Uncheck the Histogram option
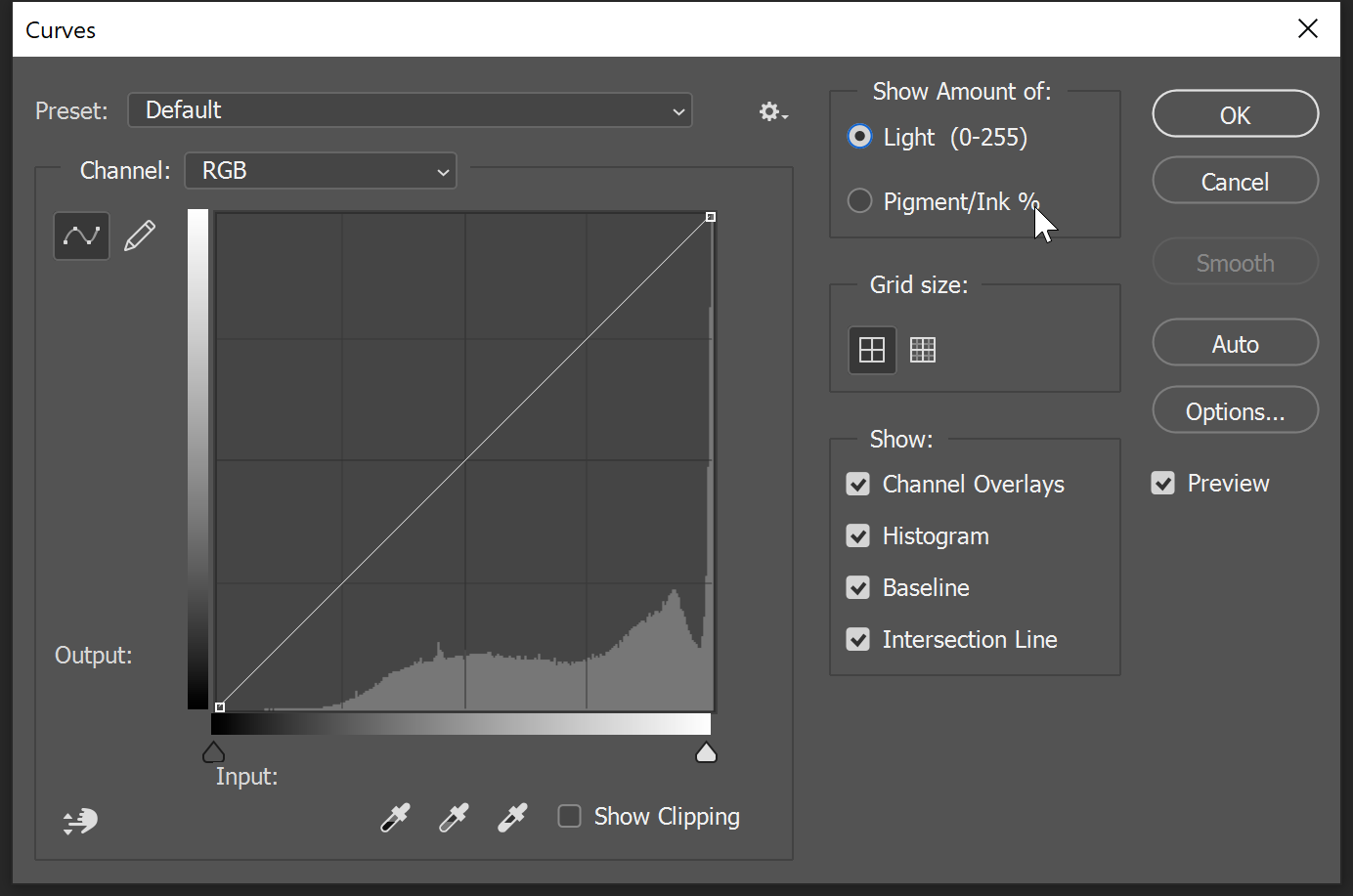The width and height of the screenshot is (1353, 896). pos(857,535)
